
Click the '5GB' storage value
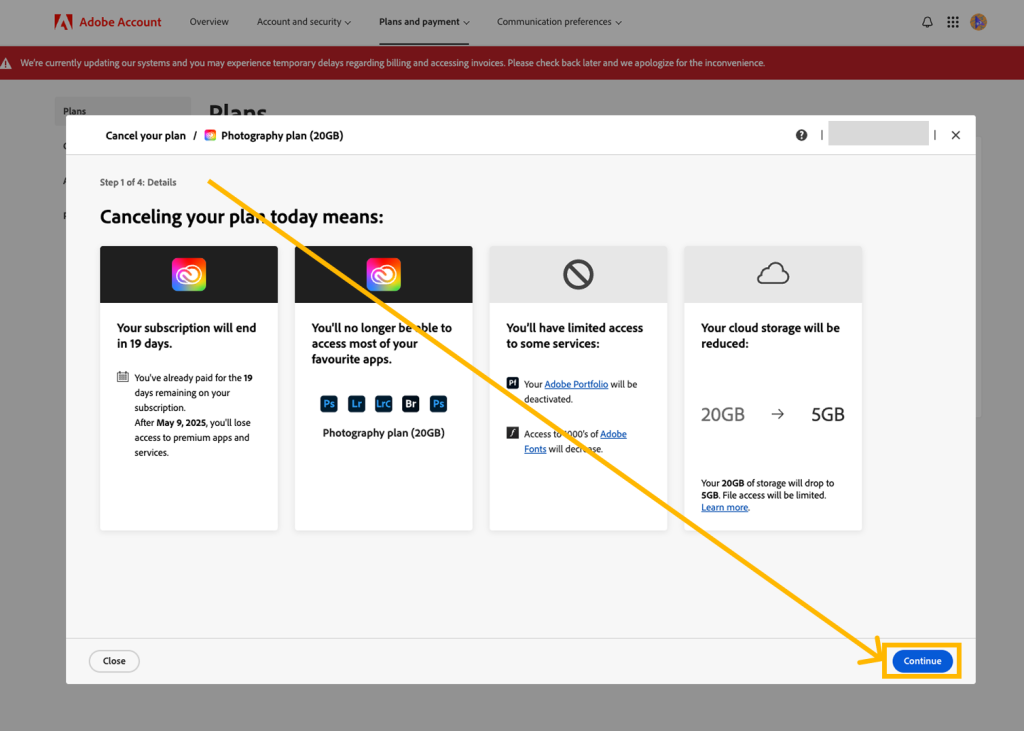827,415
